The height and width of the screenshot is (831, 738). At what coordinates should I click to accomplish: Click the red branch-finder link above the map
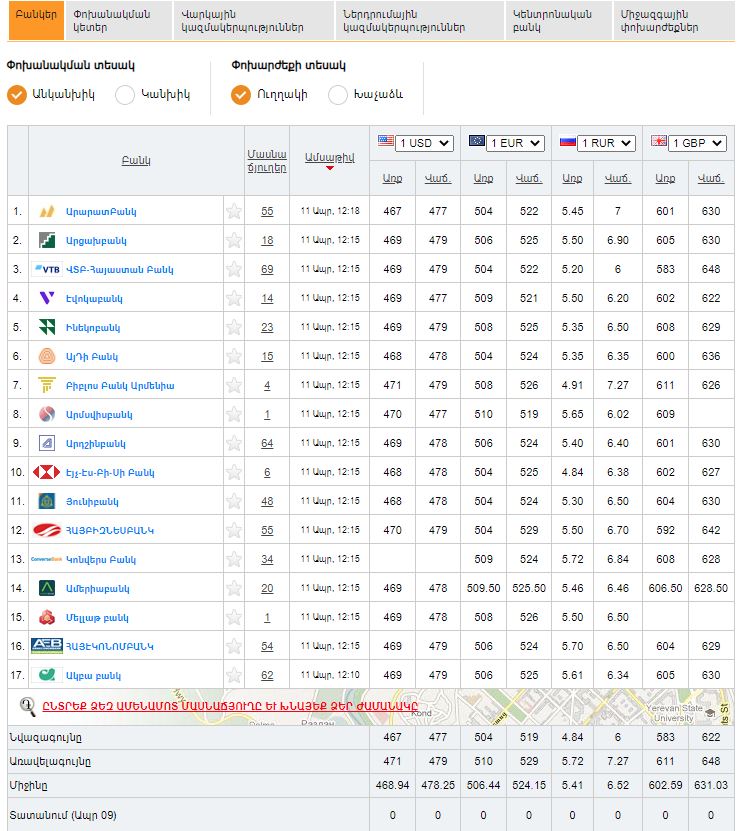point(230,706)
